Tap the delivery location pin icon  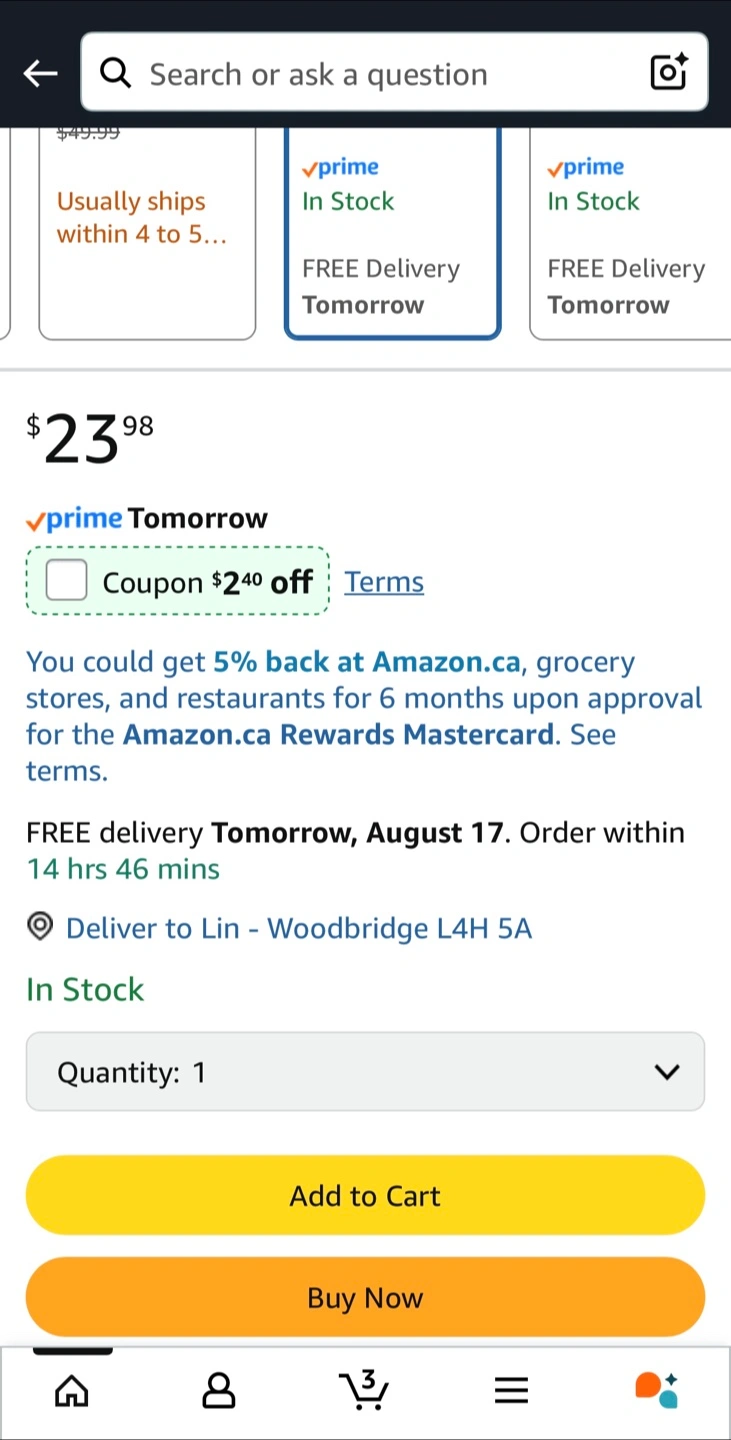pyautogui.click(x=40, y=928)
